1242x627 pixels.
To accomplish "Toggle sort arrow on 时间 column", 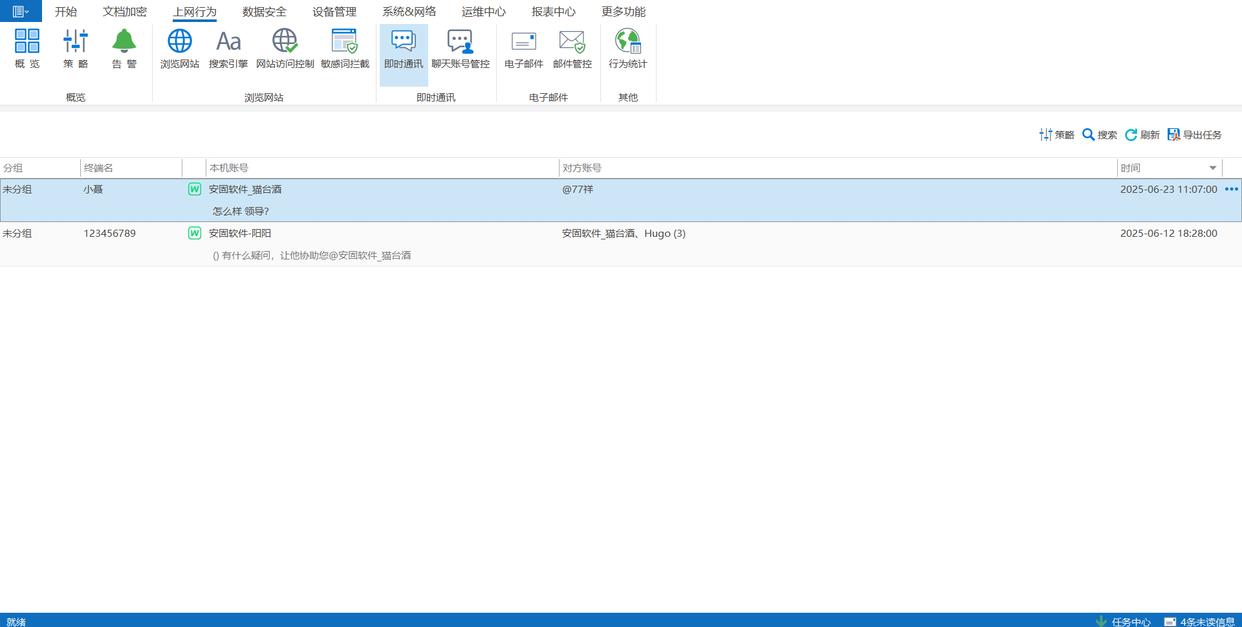I will point(1213,168).
